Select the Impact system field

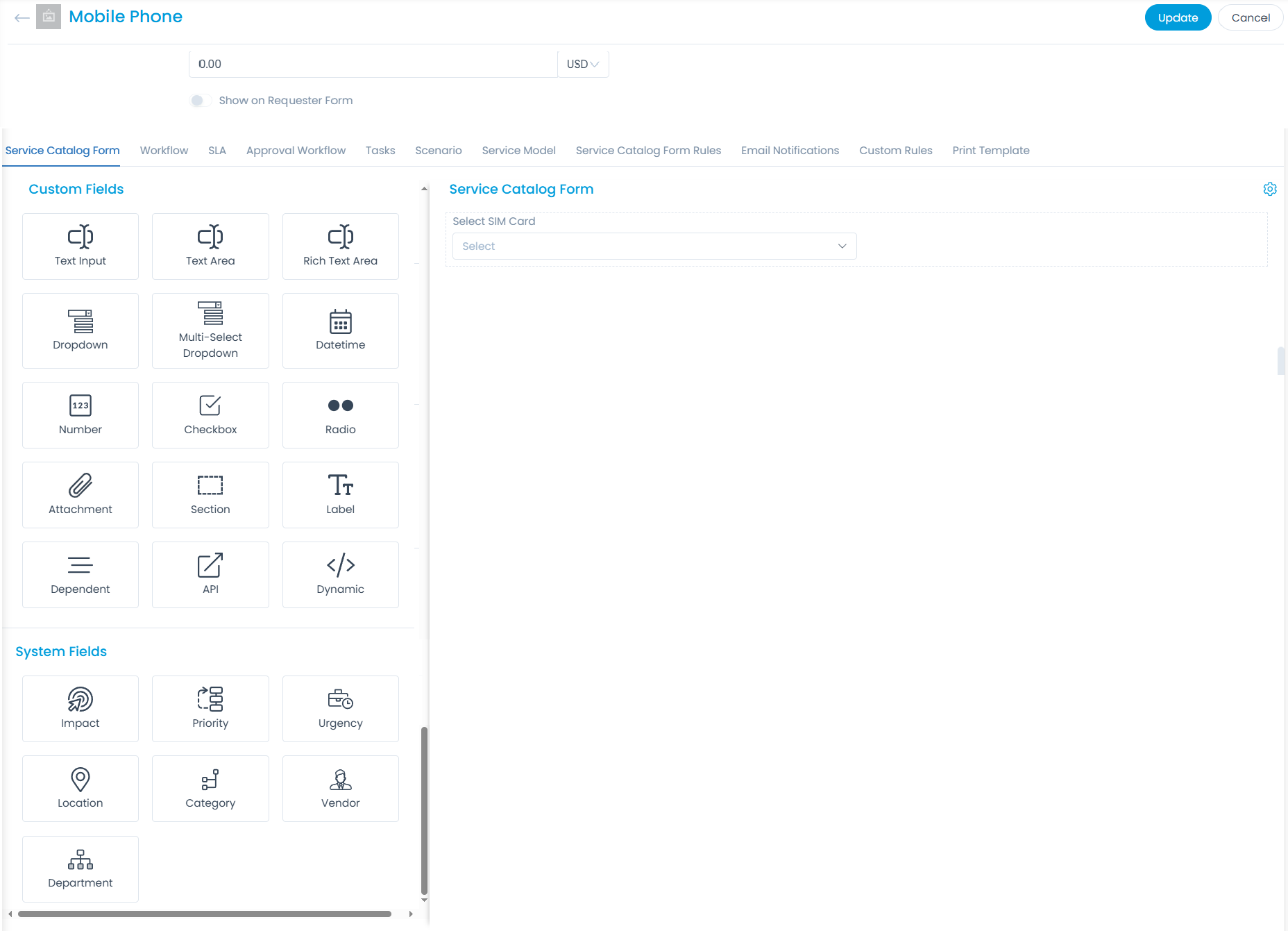[x=80, y=708]
